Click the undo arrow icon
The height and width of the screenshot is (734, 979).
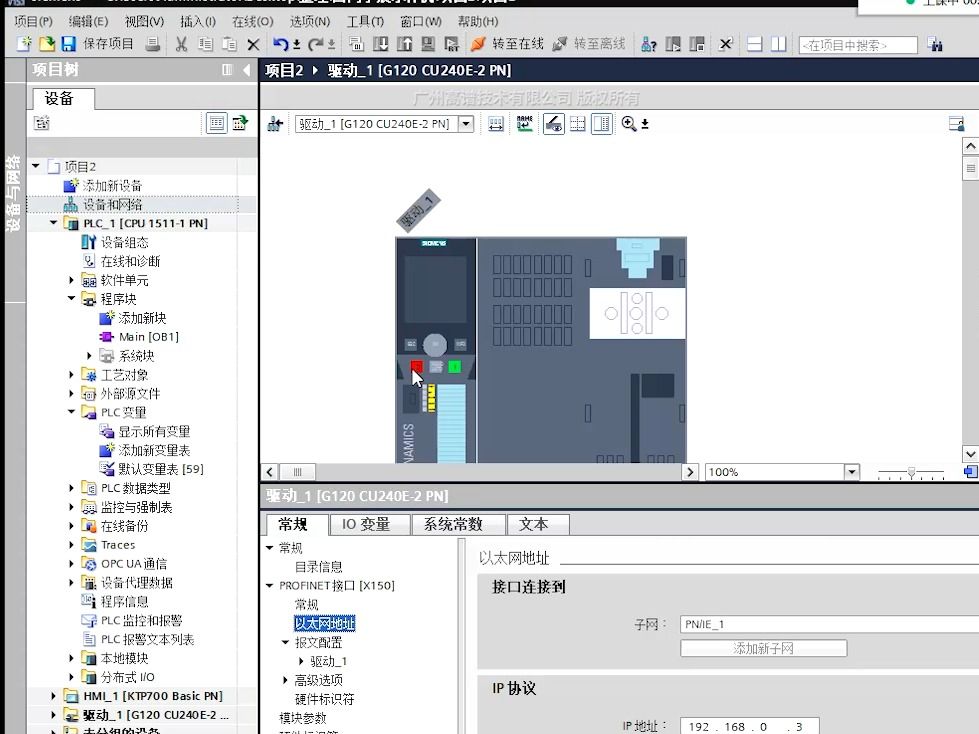[x=281, y=44]
